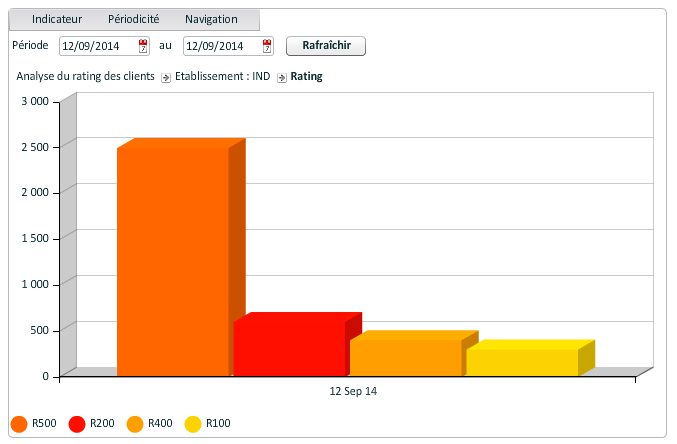Screen dimensions: 677x444
Task: Click the '2 000' y-axis value
Action: [x=35, y=193]
